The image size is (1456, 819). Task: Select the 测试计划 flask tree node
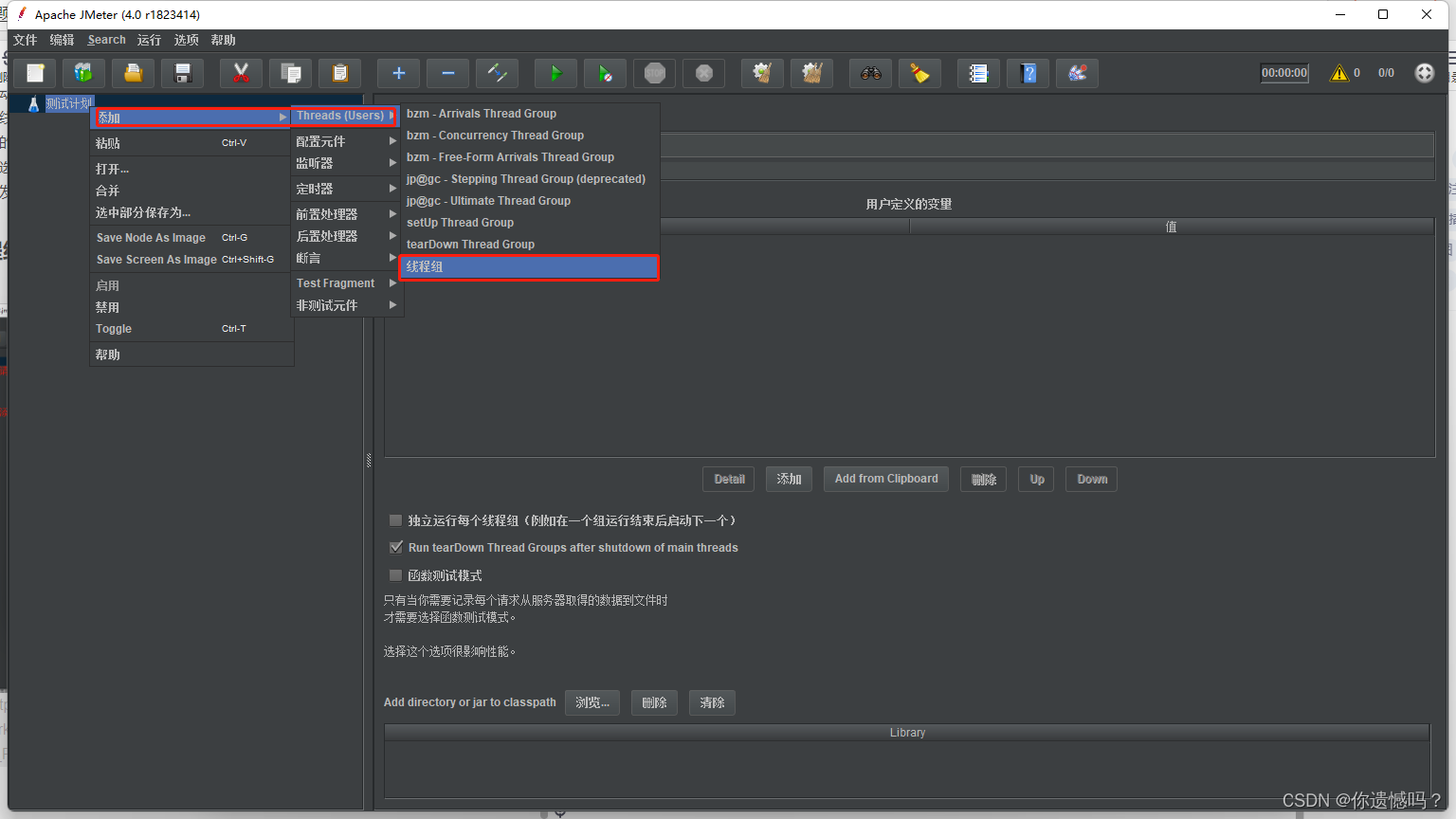[61, 103]
